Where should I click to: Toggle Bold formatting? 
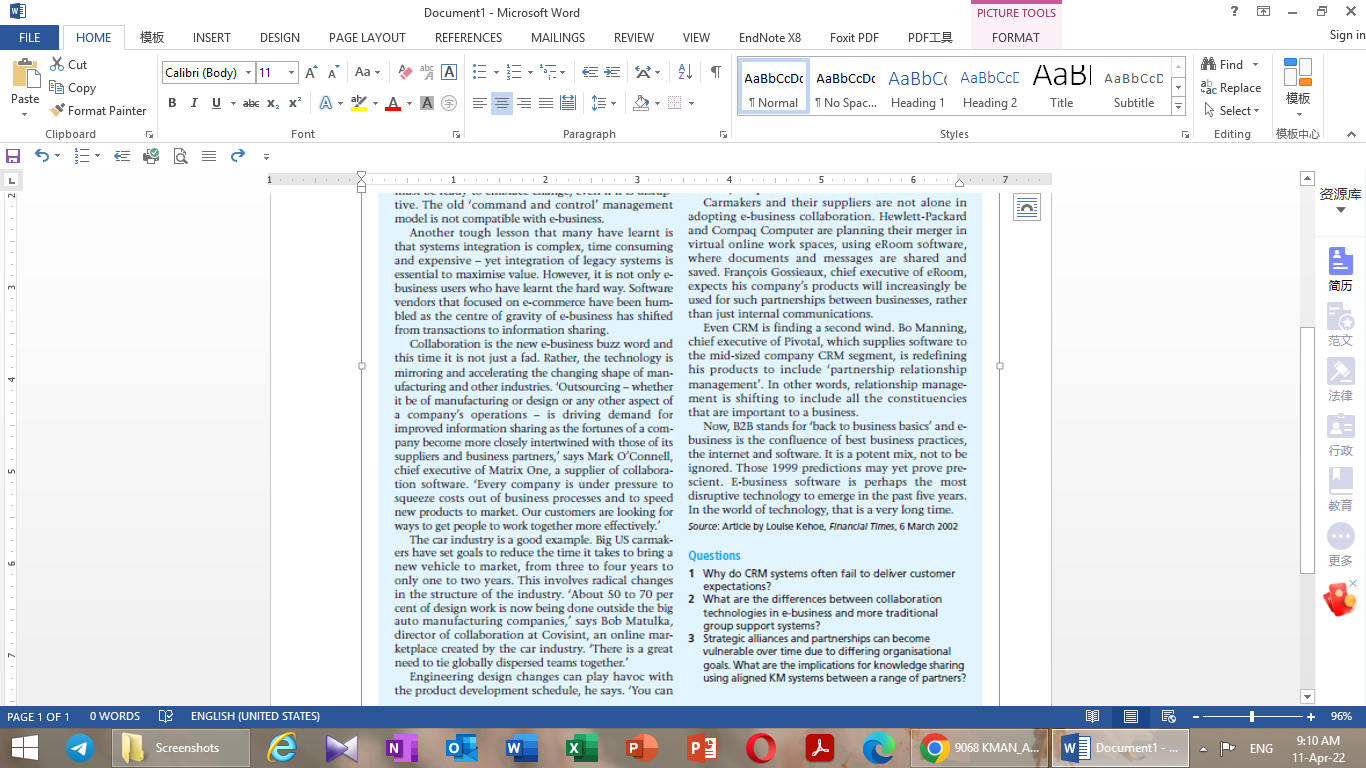[x=172, y=103]
